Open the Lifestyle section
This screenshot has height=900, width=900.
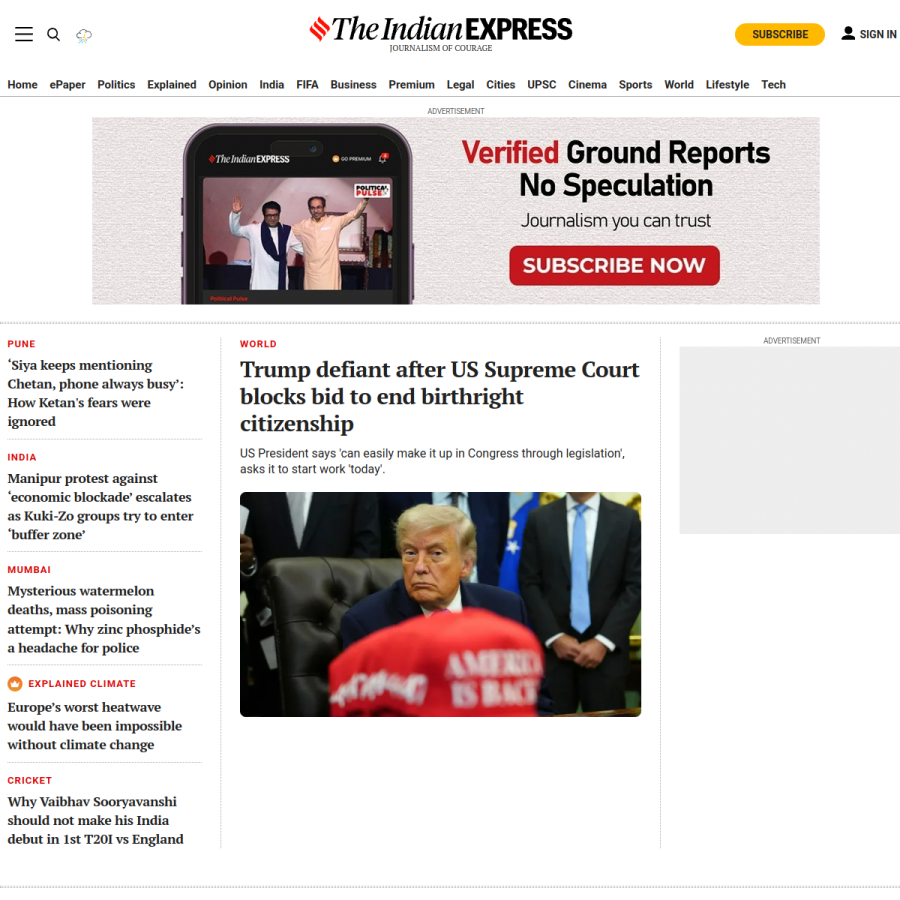[x=727, y=84]
